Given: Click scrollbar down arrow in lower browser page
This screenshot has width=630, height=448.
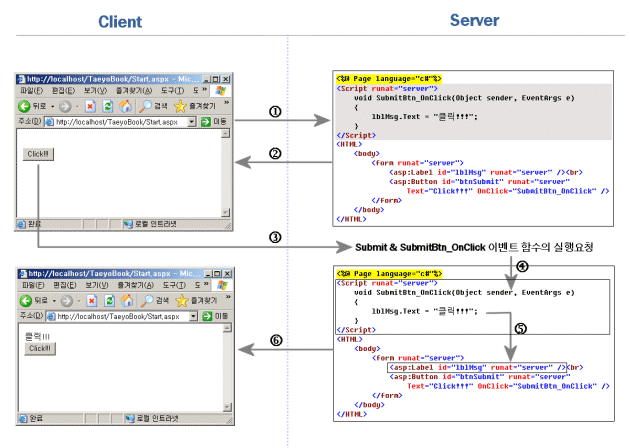Looking at the screenshot, I should (x=227, y=407).
